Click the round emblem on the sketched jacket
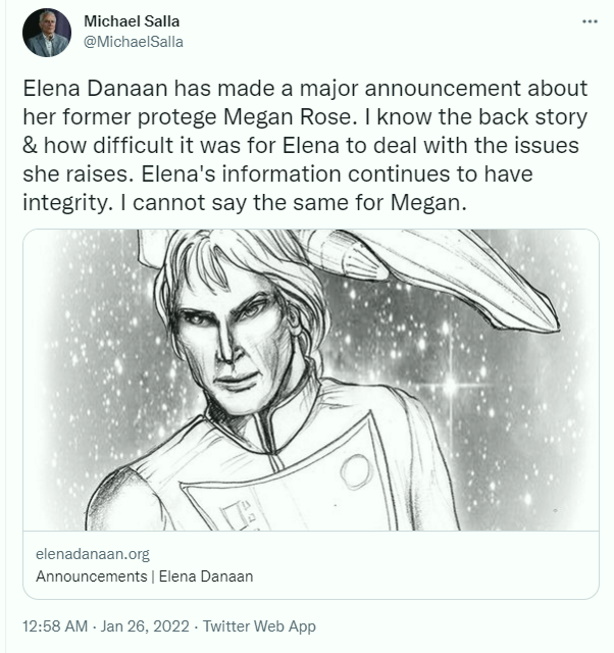614x653 pixels. (355, 470)
